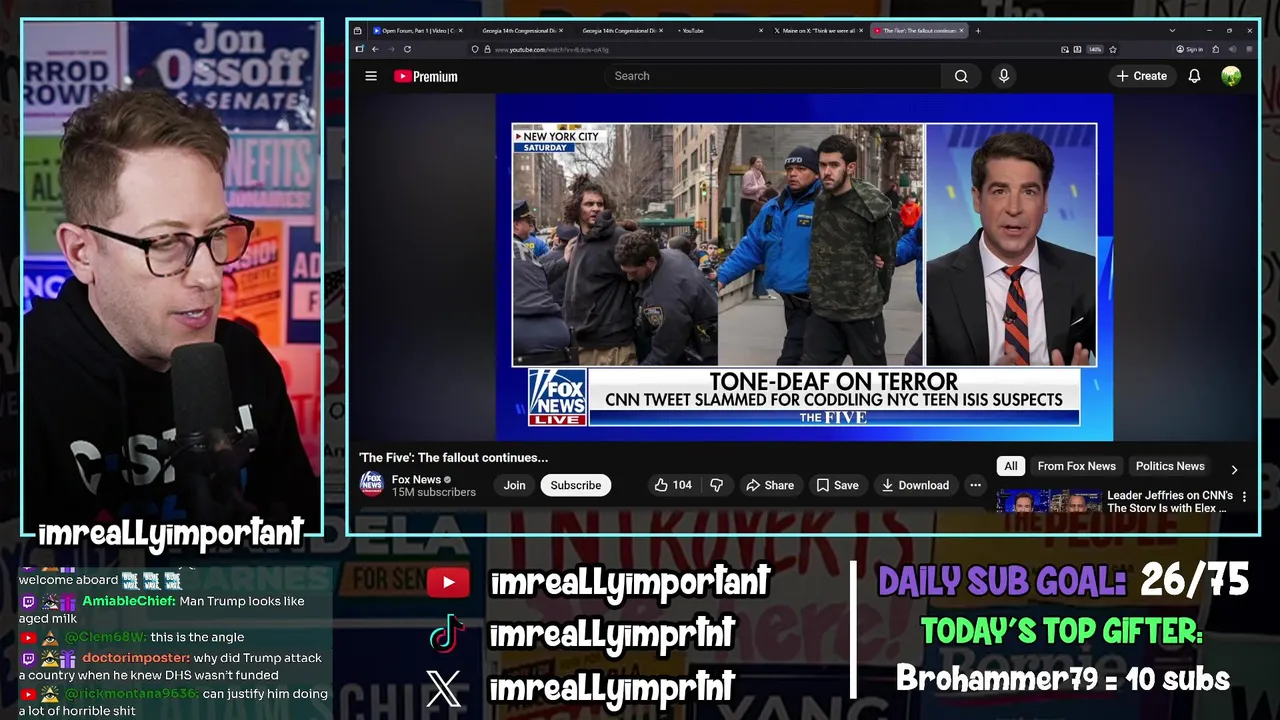
Task: Join the Fox News channel membership
Action: pos(514,485)
